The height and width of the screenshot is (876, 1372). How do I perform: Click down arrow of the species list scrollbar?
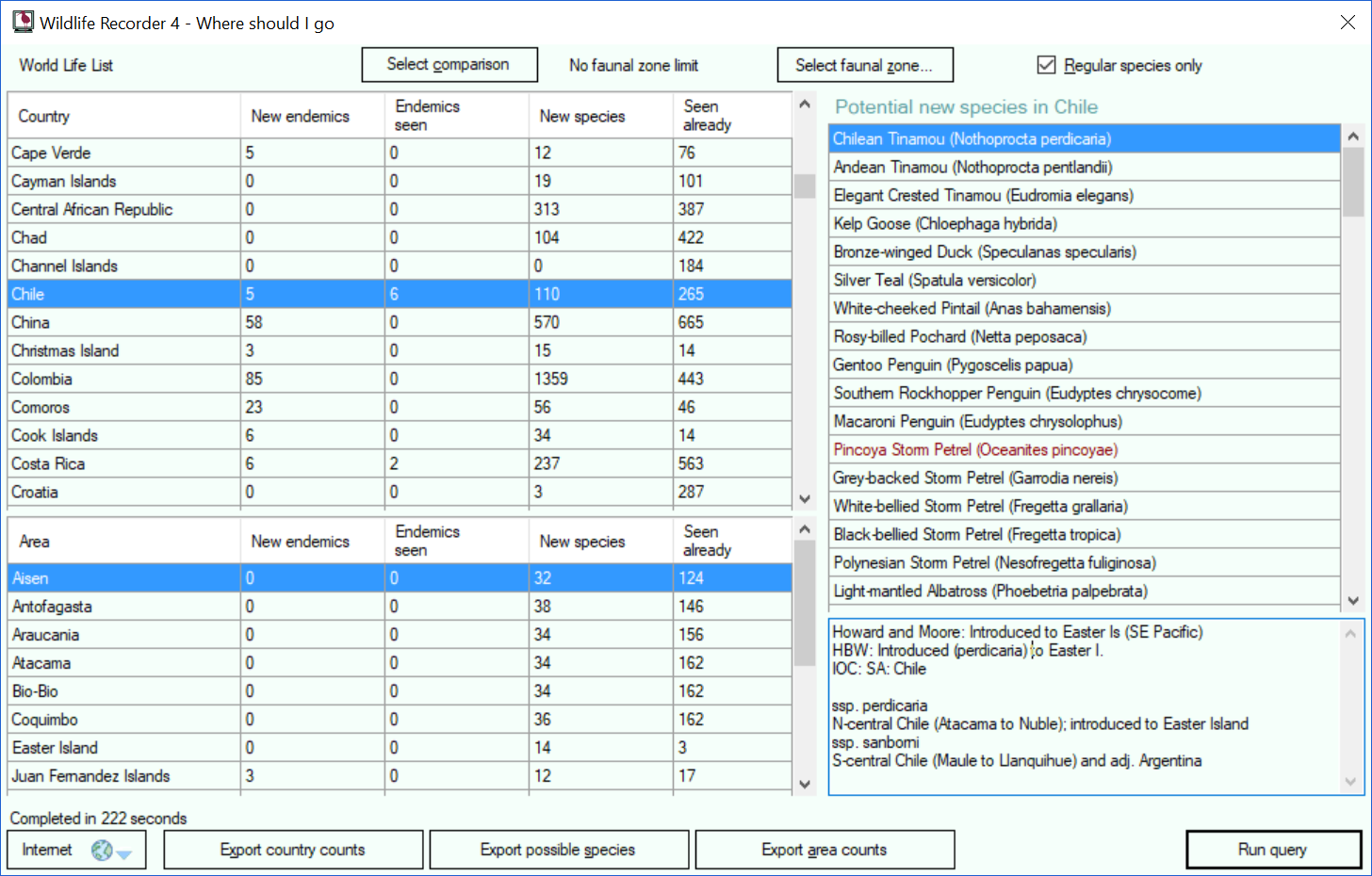[1353, 600]
